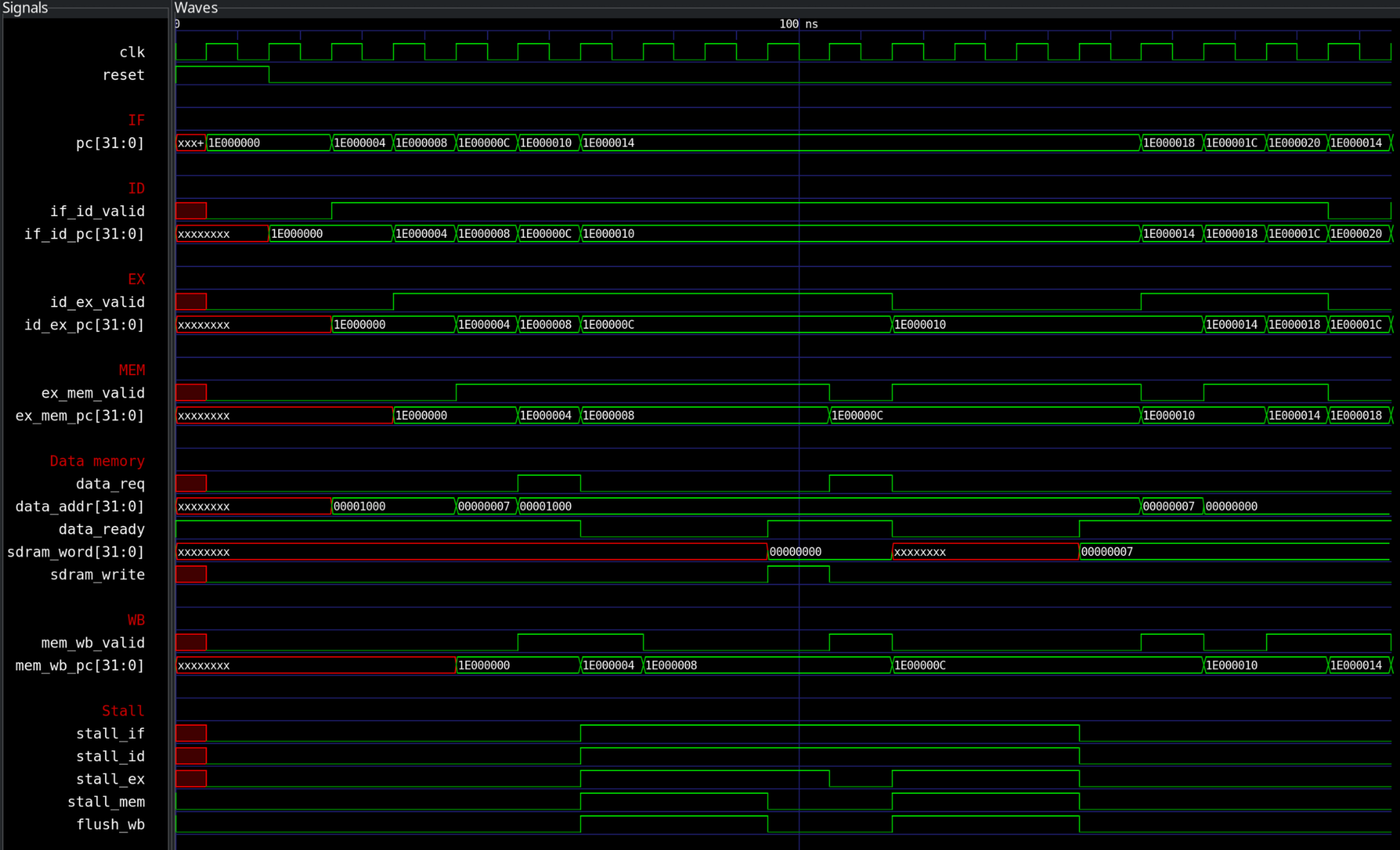
Task: Click the 100 ns time marker
Action: point(799,24)
